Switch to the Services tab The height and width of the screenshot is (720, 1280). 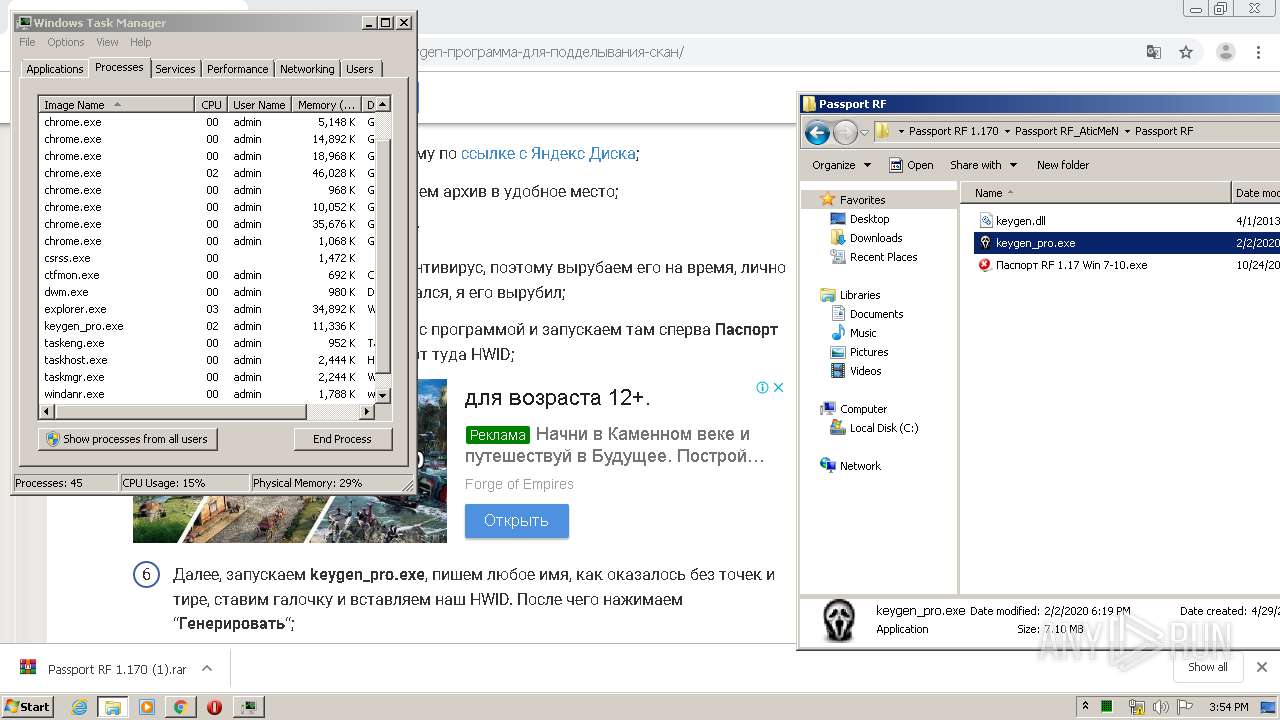click(x=175, y=69)
